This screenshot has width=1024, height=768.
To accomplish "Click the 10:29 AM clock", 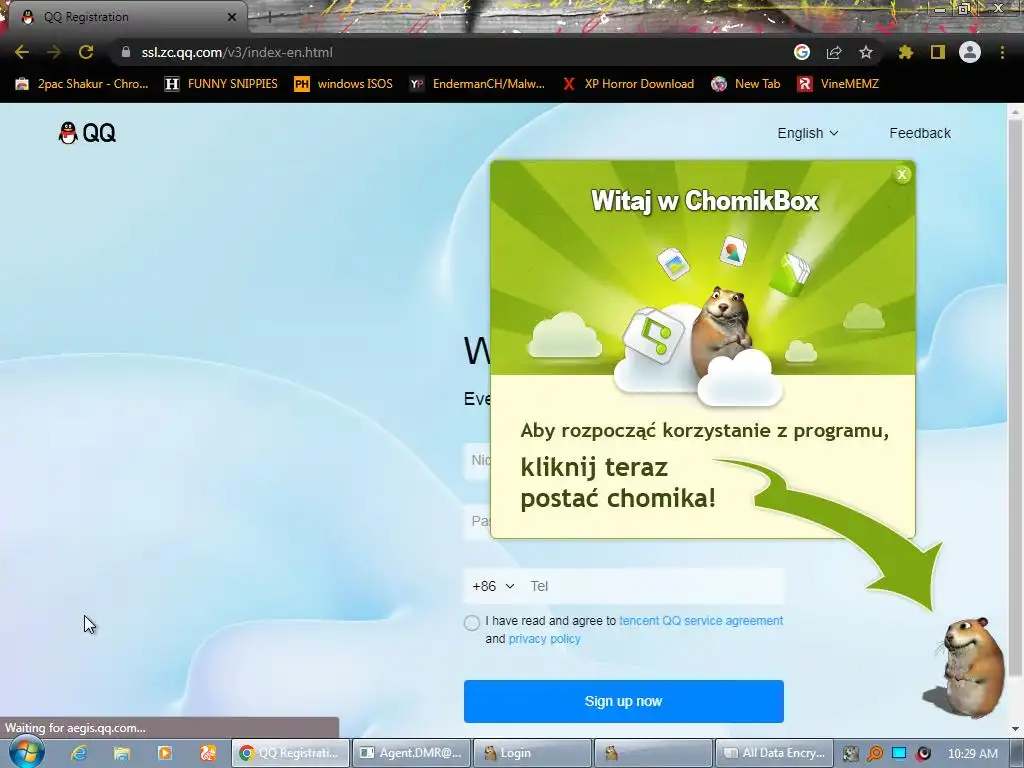I will (x=972, y=754).
